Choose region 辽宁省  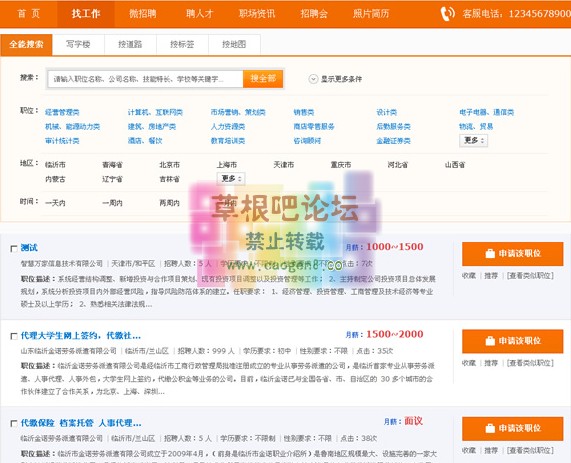pyautogui.click(x=113, y=179)
